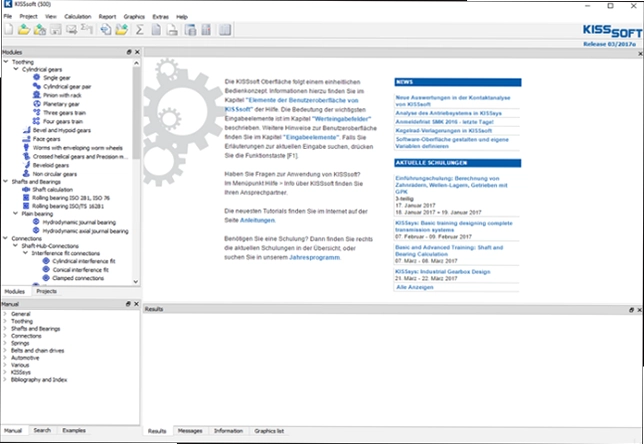Switch to the Projects tab
The height and width of the screenshot is (444, 644).
point(46,291)
